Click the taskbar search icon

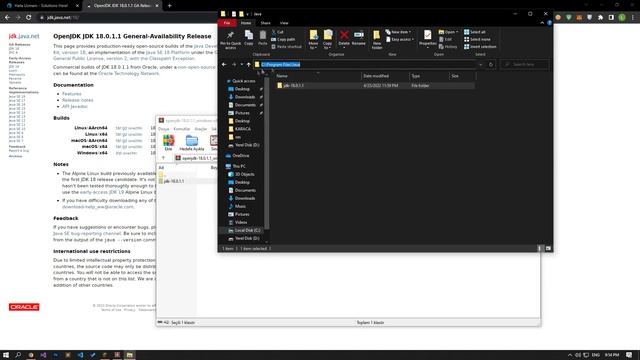point(18,355)
